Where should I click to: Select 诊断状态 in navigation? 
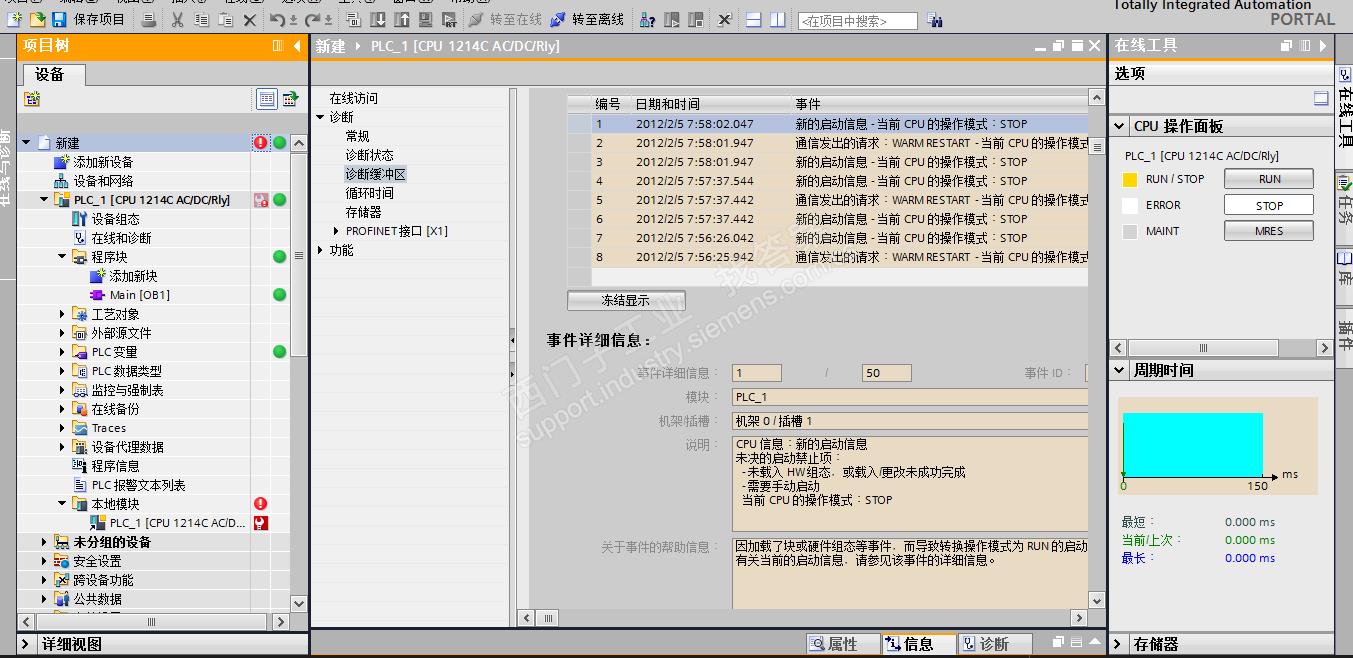pyautogui.click(x=370, y=155)
